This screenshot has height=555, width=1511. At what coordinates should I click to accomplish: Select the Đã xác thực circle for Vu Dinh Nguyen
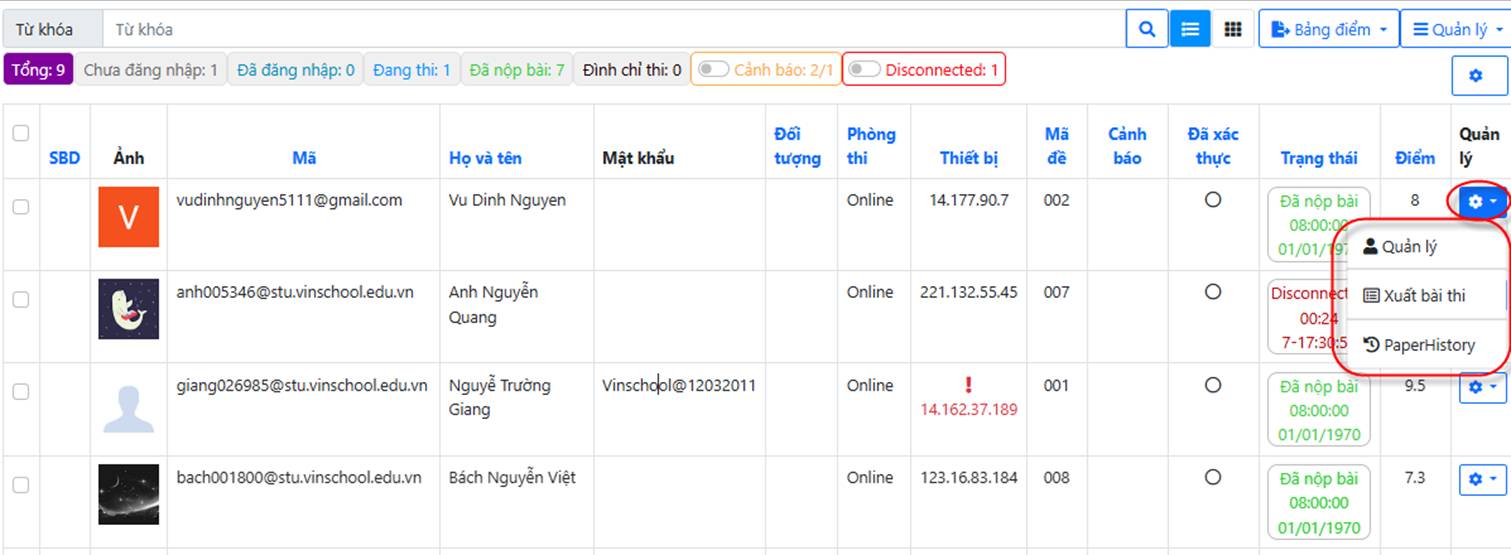[1213, 200]
